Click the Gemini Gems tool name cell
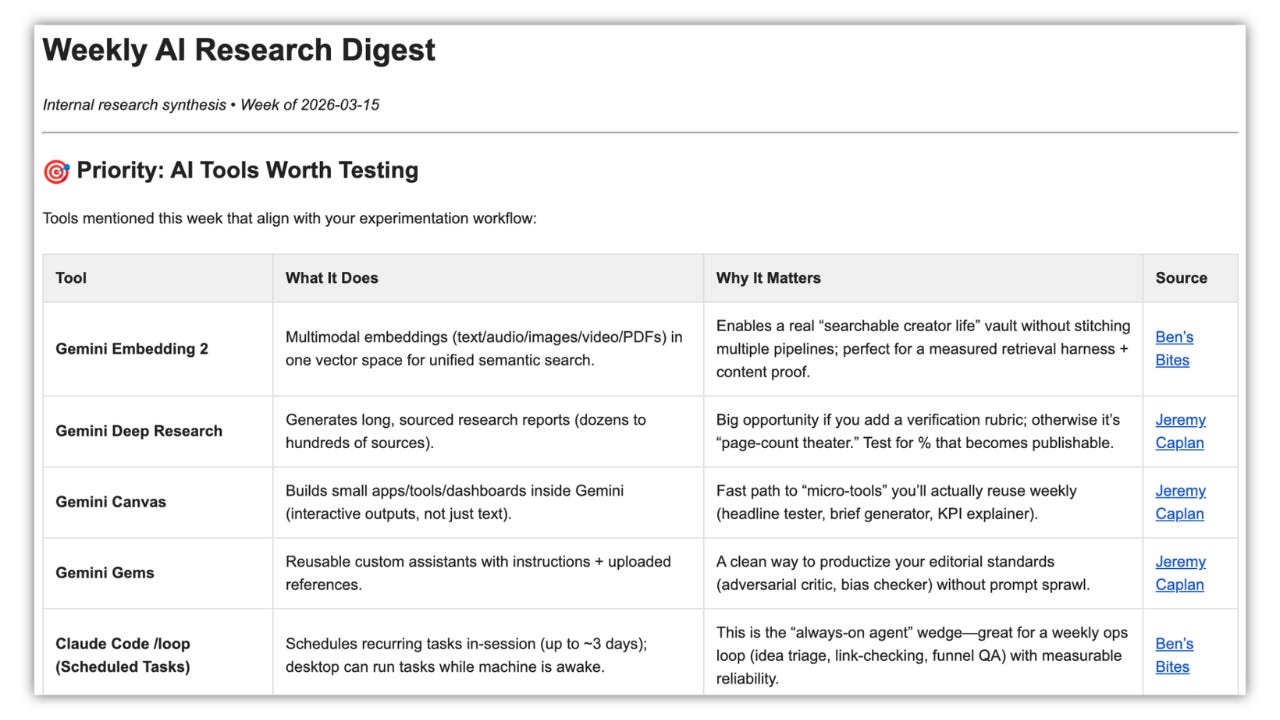This screenshot has width=1280, height=720. [x=158, y=573]
